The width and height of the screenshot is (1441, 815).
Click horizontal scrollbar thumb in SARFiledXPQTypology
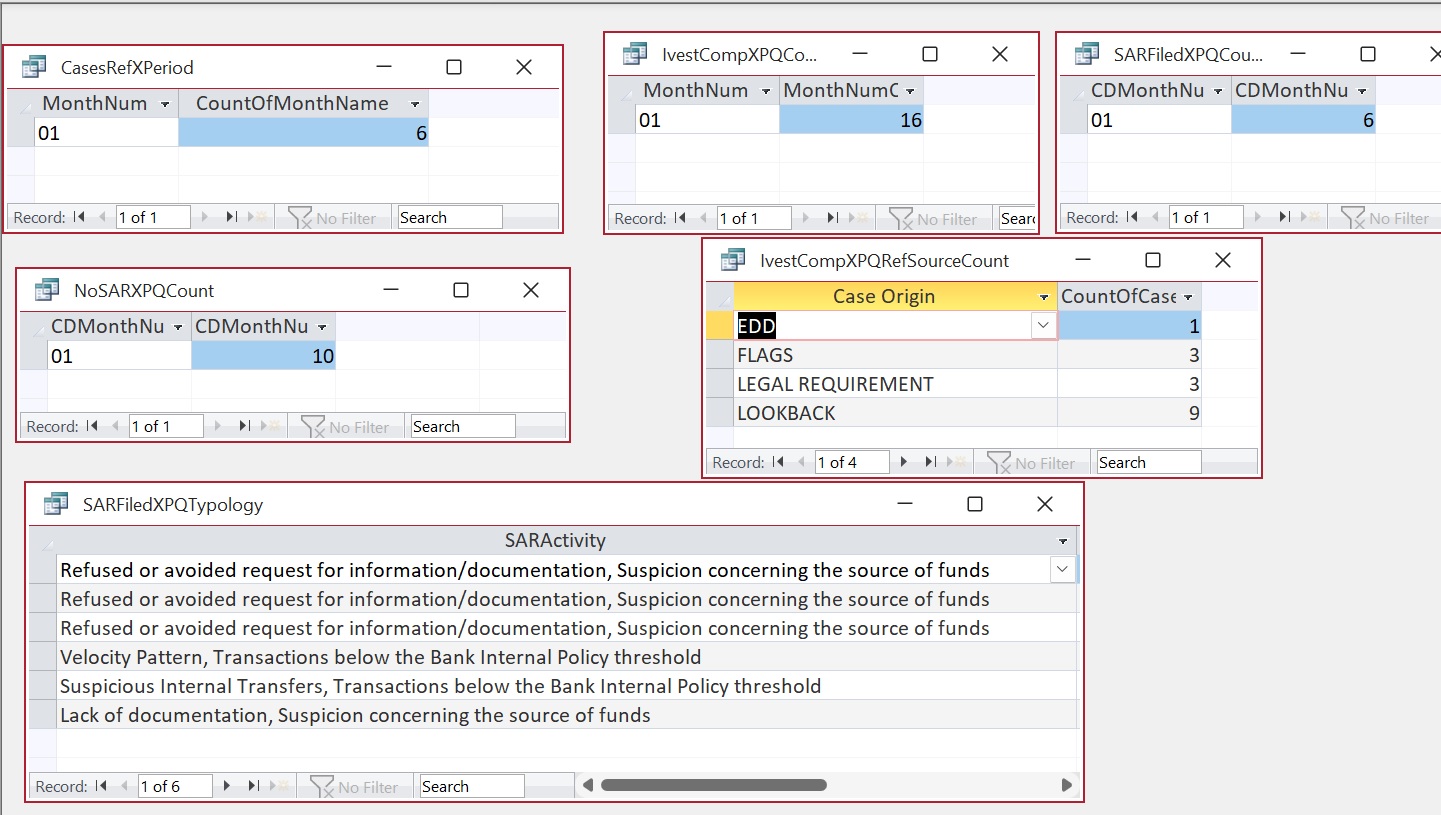tap(713, 785)
